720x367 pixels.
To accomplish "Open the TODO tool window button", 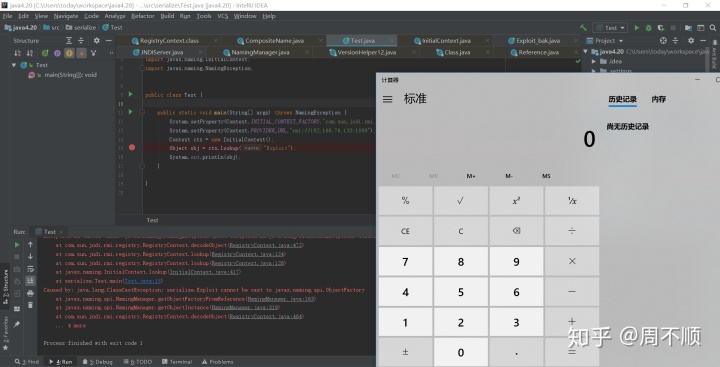I will (x=138, y=361).
